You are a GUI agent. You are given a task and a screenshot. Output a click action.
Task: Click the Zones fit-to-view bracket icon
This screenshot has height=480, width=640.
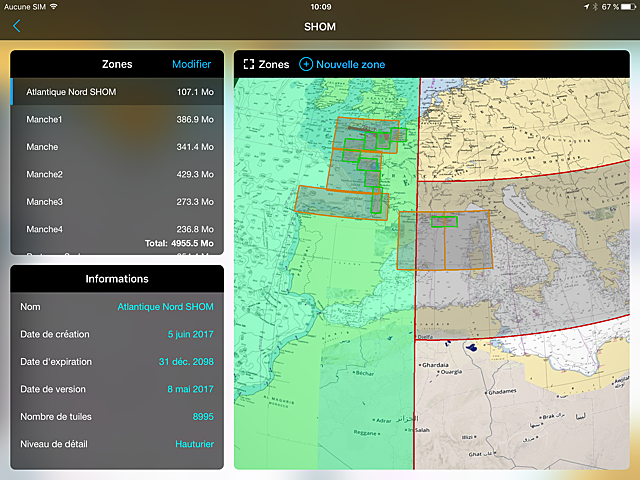249,64
